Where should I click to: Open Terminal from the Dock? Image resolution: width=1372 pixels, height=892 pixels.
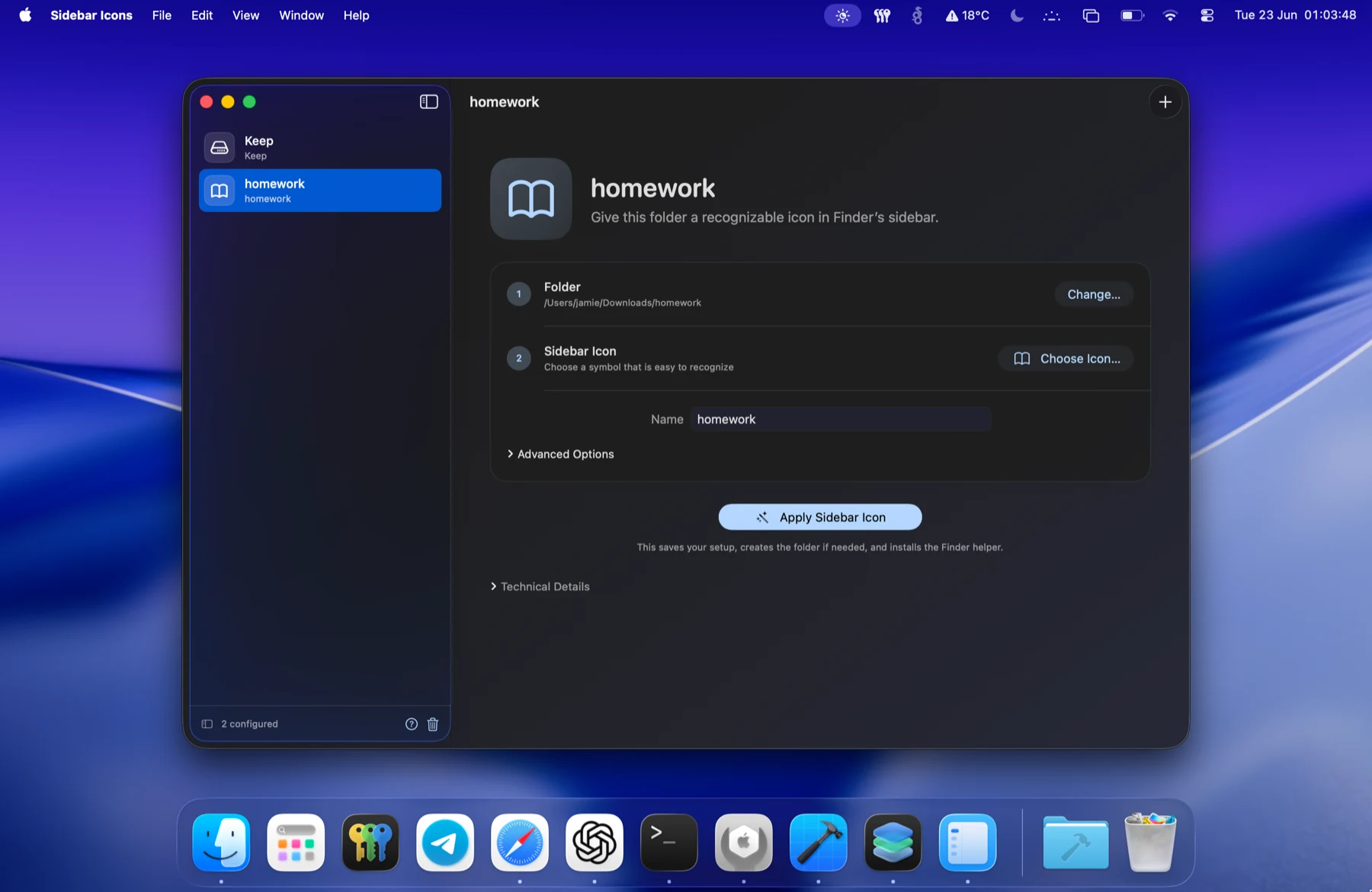669,842
